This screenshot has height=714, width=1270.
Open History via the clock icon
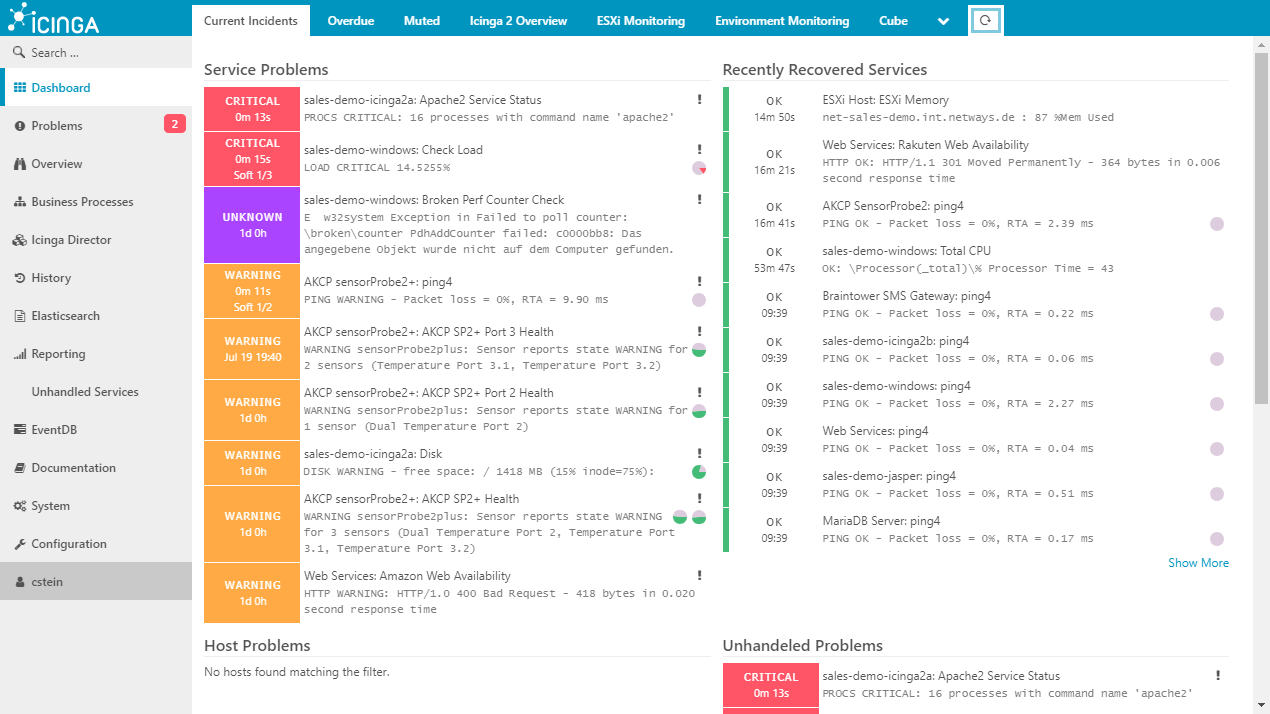click(20, 278)
